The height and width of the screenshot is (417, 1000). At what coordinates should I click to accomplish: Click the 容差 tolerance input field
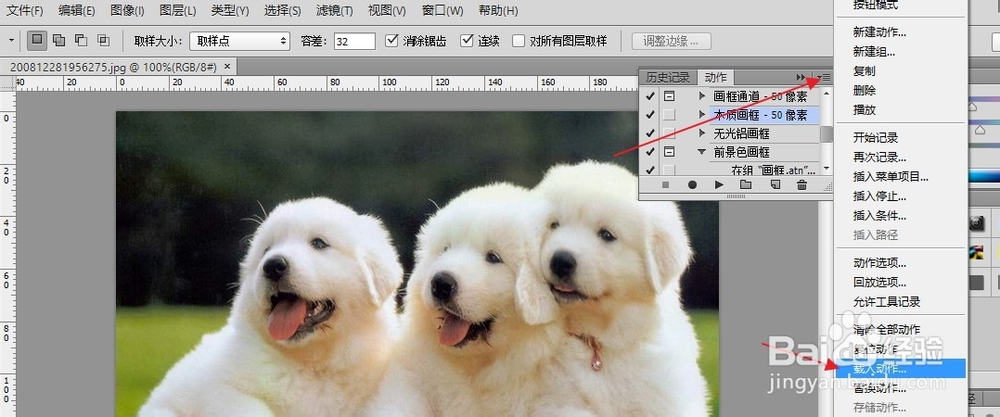coord(355,41)
